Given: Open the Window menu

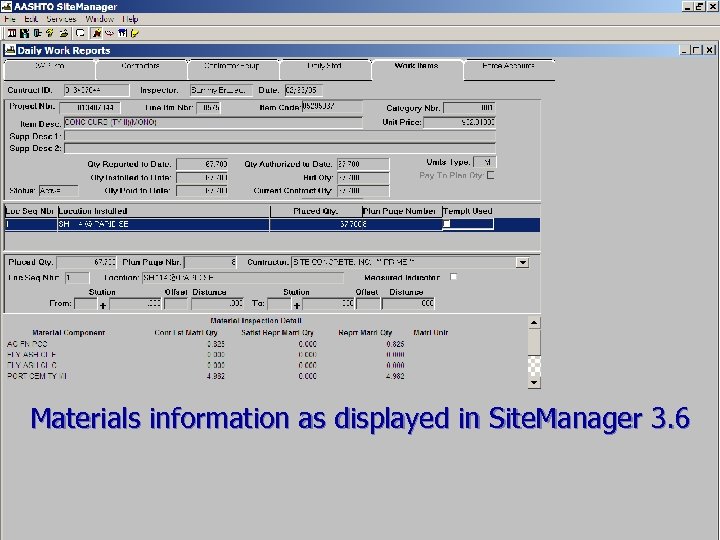Looking at the screenshot, I should [x=99, y=19].
